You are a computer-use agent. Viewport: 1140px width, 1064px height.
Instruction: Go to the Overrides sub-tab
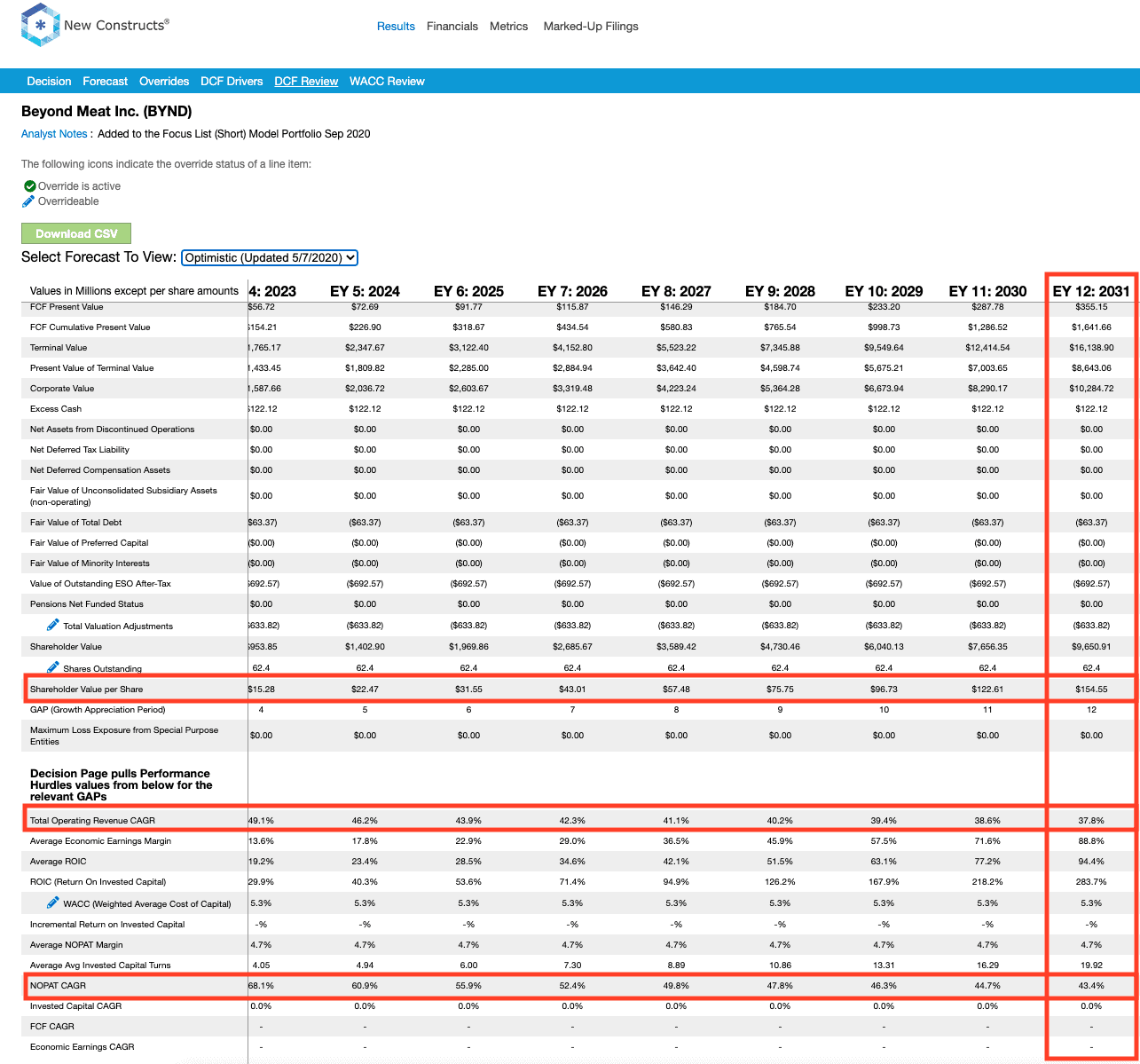164,81
